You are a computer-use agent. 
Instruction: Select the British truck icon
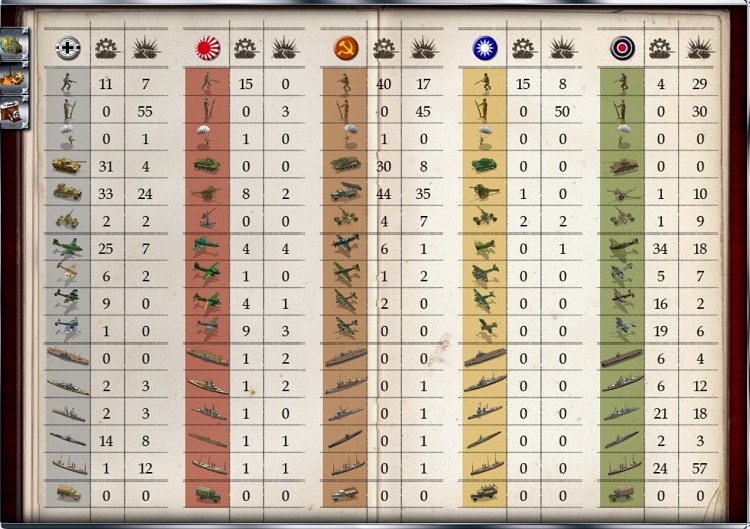pos(622,494)
